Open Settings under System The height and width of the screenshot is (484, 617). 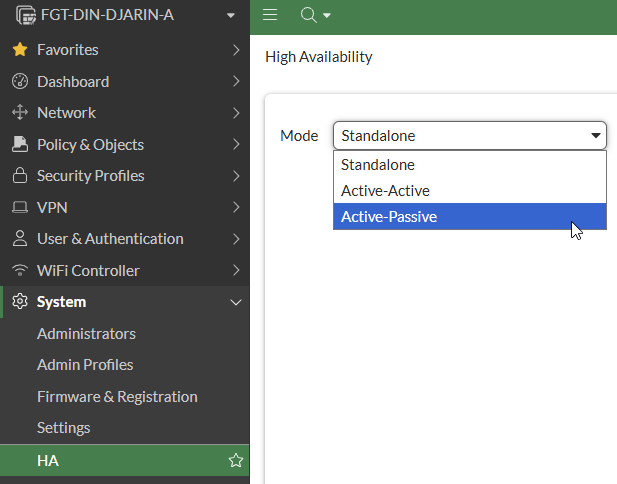point(63,428)
